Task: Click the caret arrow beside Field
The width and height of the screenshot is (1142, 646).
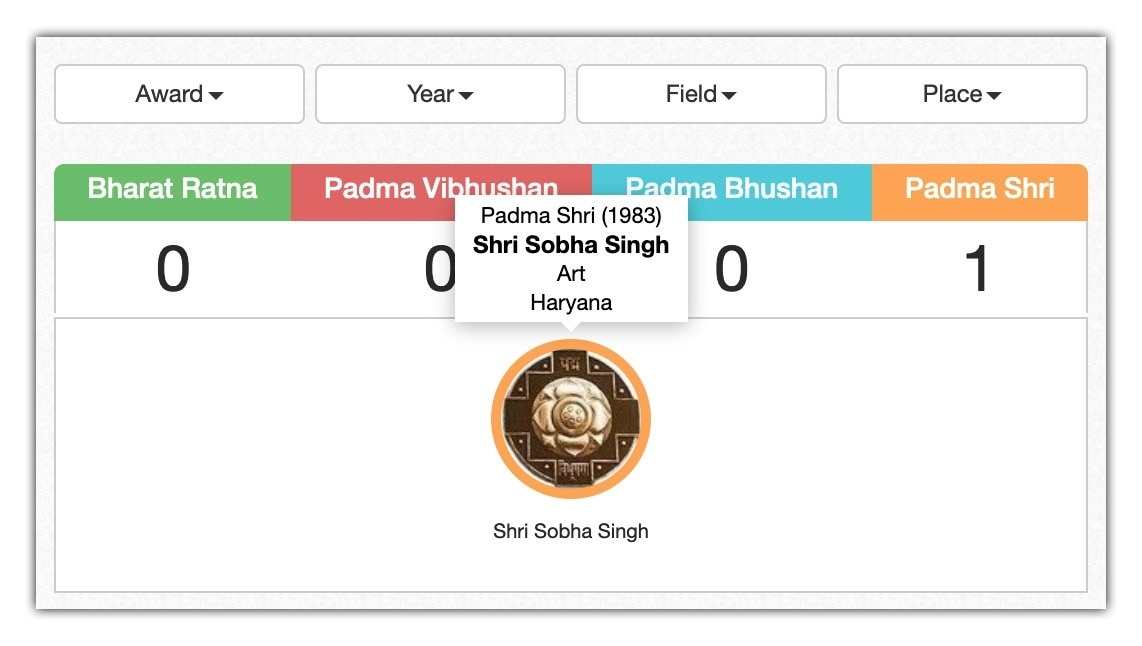Action: [x=729, y=96]
